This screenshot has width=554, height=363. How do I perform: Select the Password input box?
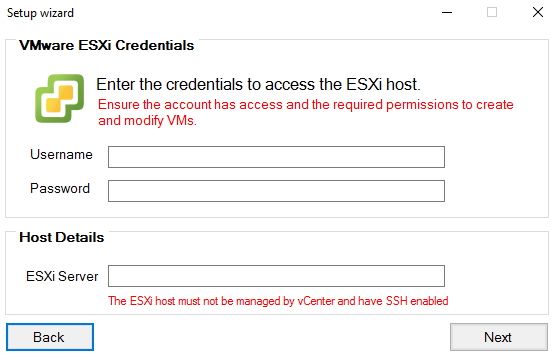click(x=276, y=191)
